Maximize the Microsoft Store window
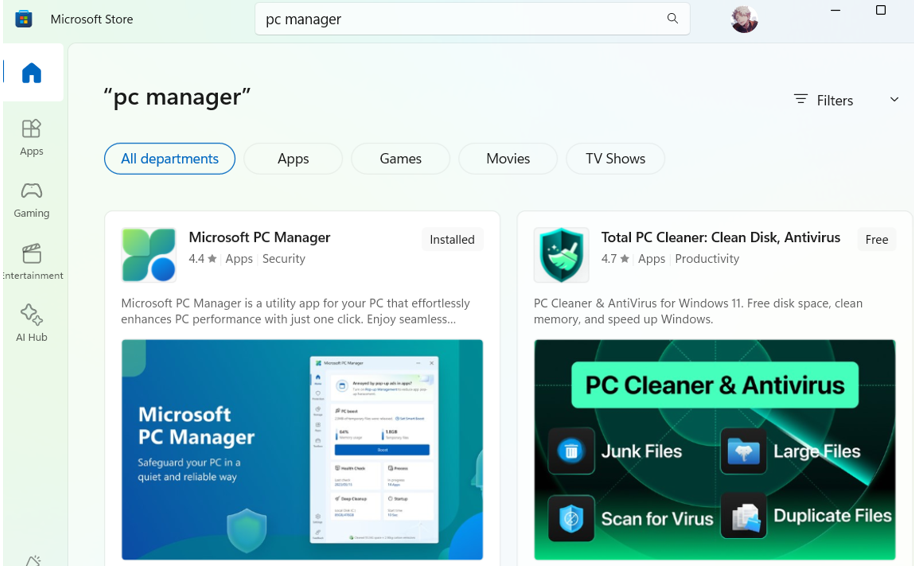The width and height of the screenshot is (914, 566). (x=881, y=10)
